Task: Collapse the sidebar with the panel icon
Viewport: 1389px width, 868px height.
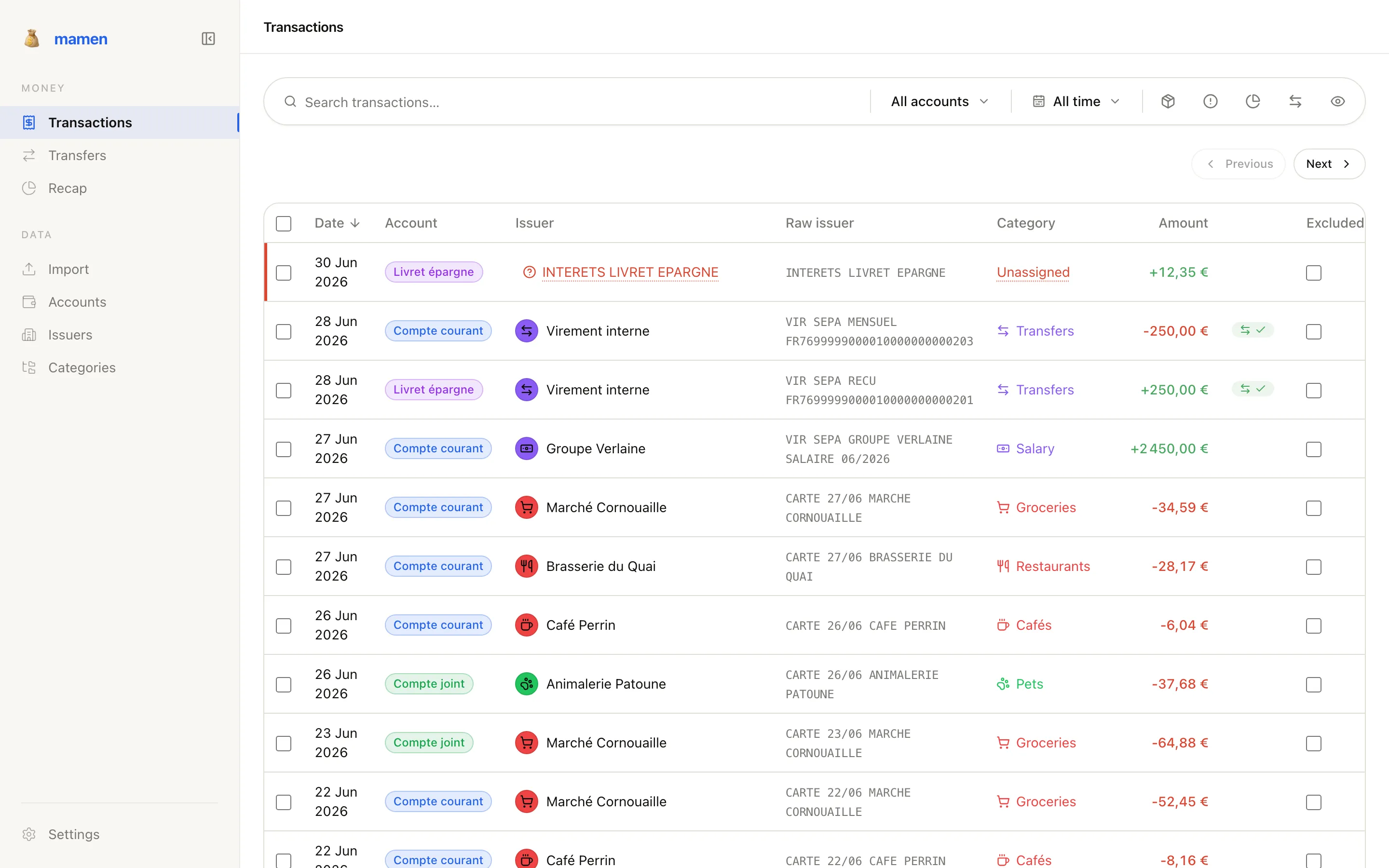Action: [x=208, y=39]
